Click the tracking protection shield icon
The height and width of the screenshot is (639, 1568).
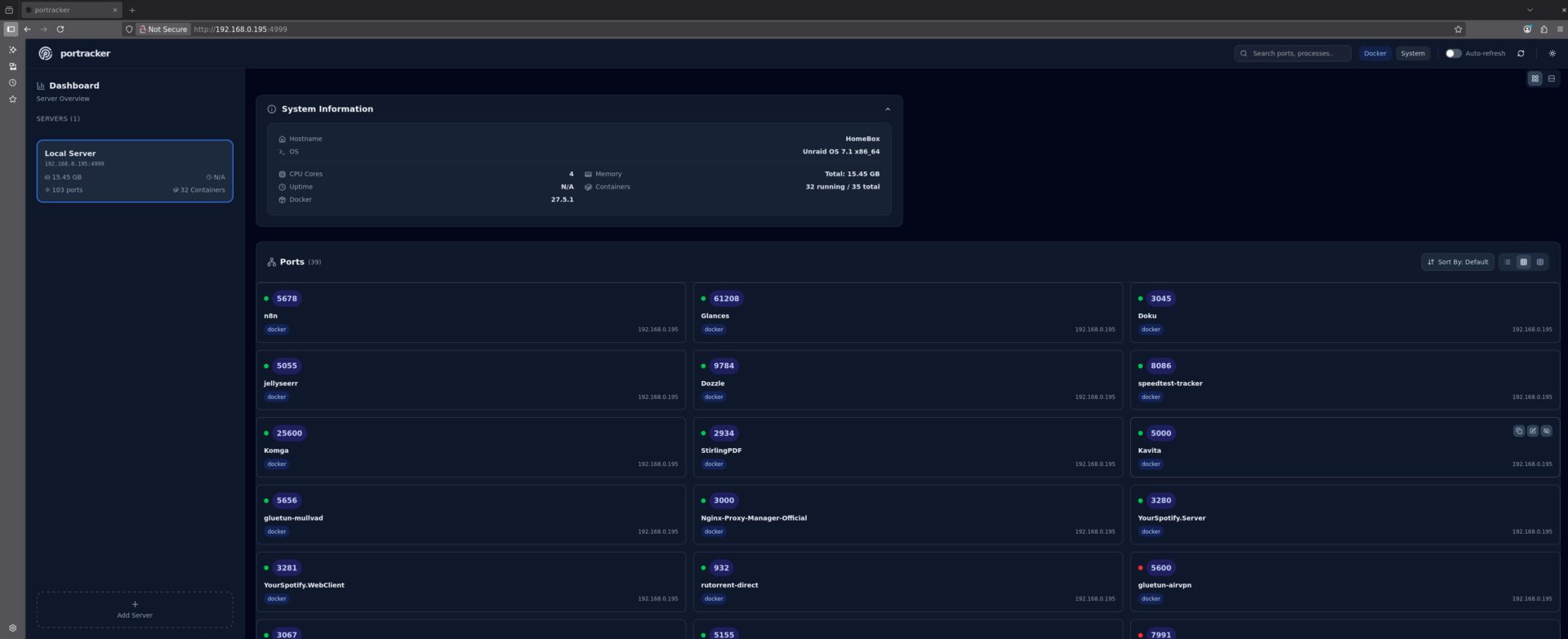coord(129,29)
